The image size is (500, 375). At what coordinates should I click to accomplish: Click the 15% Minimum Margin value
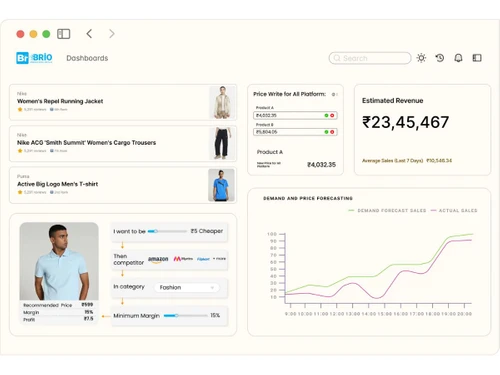tap(215, 315)
